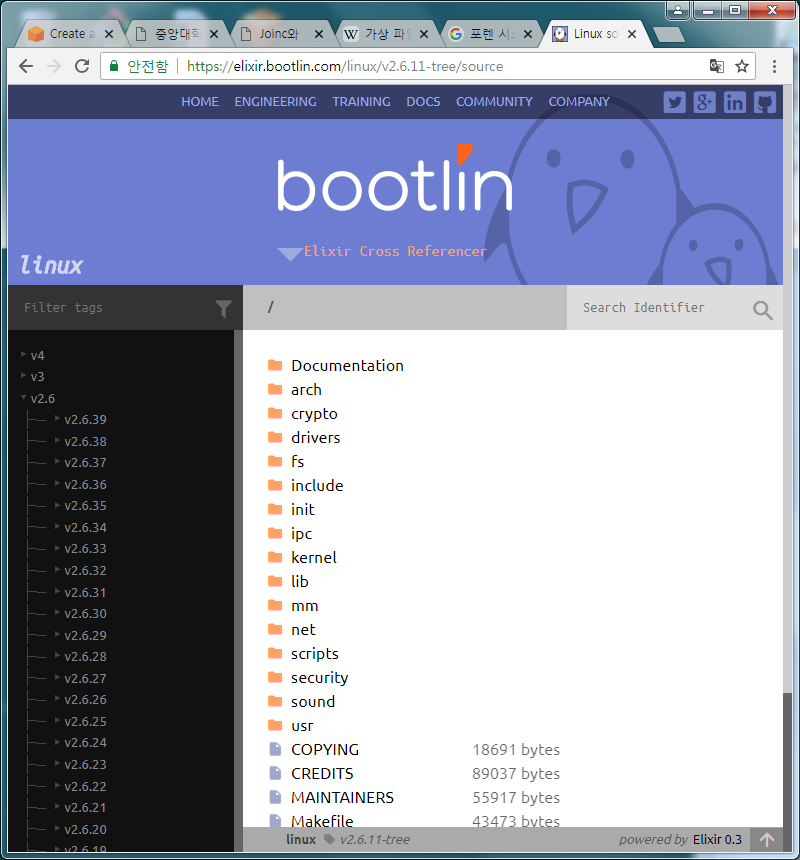The height and width of the screenshot is (860, 800).
Task: Open Chrome's three-dot menu
Action: [774, 66]
